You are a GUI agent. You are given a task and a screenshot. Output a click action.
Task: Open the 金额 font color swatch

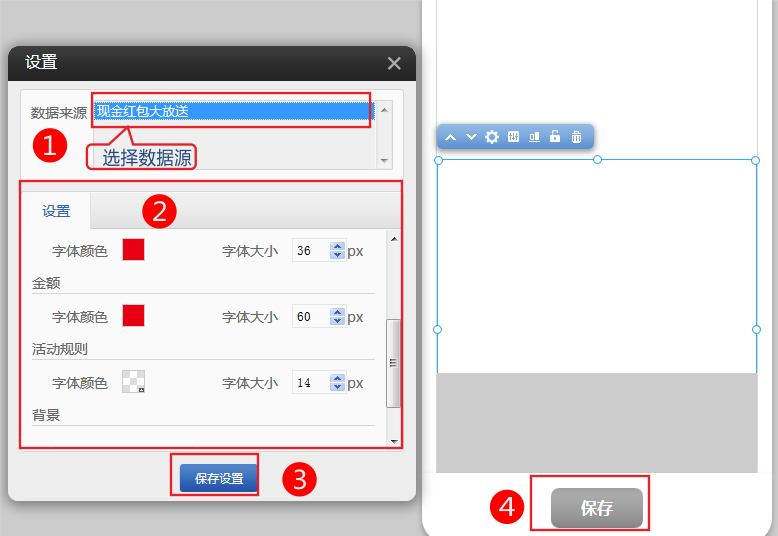(x=133, y=316)
